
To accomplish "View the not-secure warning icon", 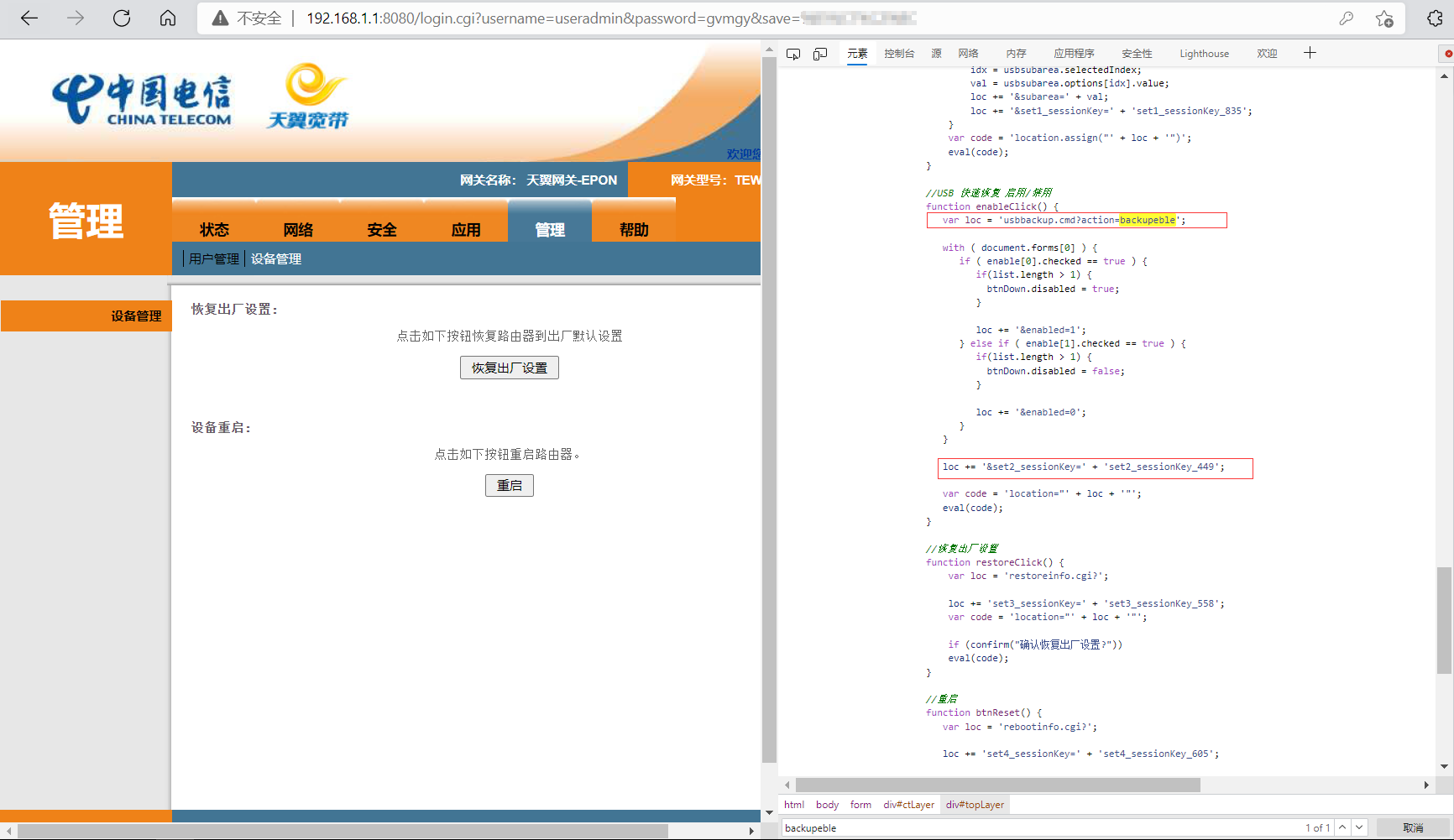I will coord(220,18).
